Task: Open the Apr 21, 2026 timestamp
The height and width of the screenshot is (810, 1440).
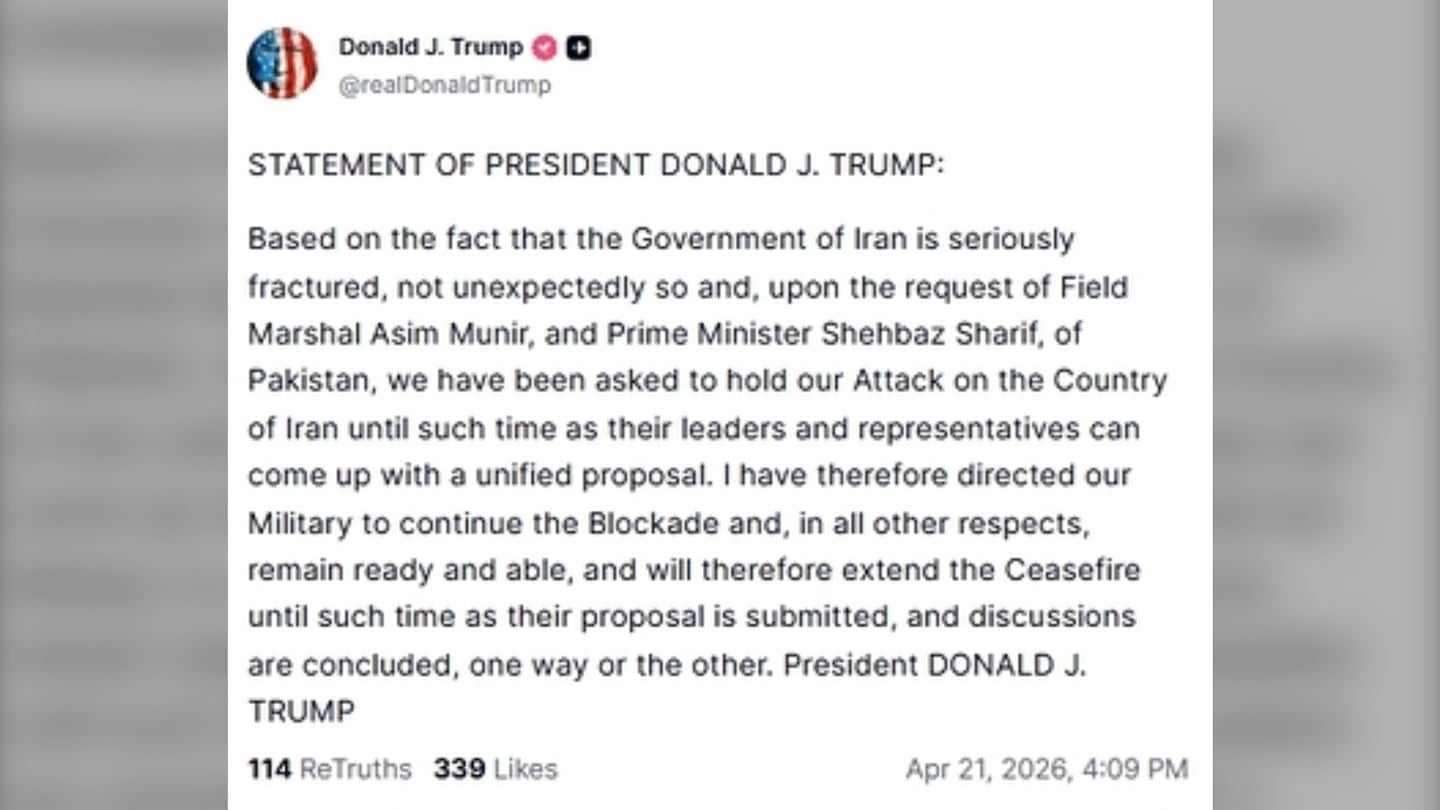Action: 1046,769
